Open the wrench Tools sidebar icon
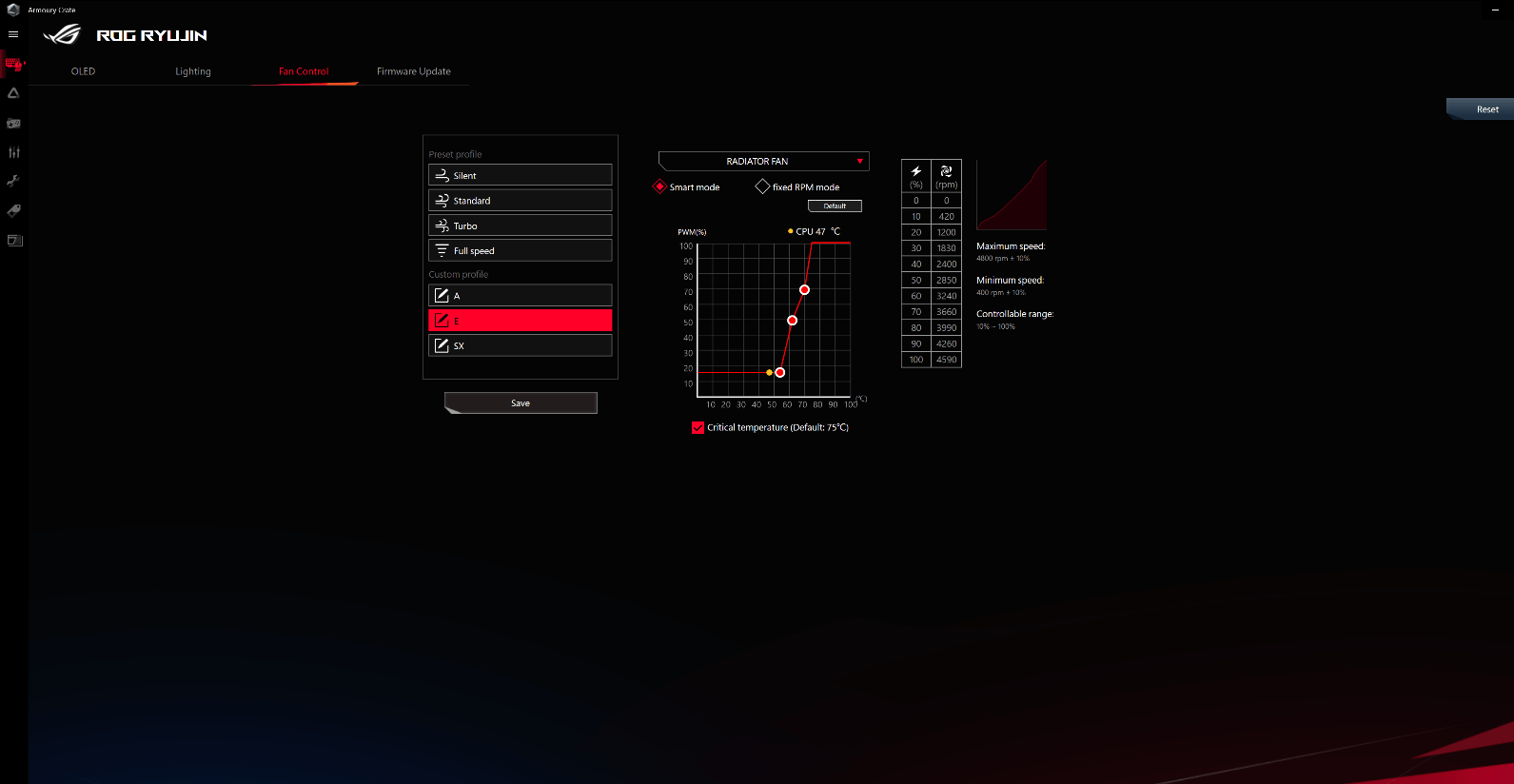The width and height of the screenshot is (1514, 784). (x=13, y=181)
